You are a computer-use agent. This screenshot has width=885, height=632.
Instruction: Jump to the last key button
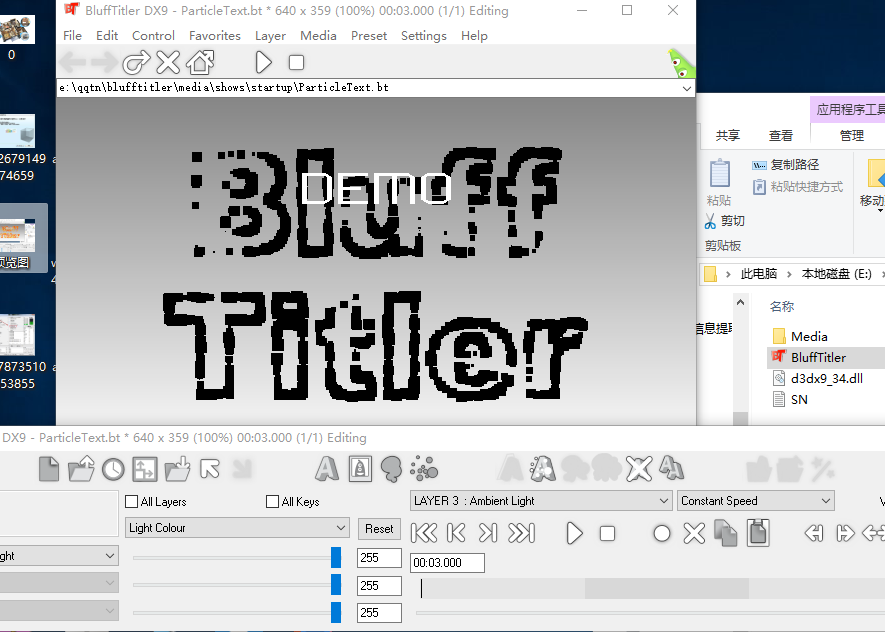522,533
